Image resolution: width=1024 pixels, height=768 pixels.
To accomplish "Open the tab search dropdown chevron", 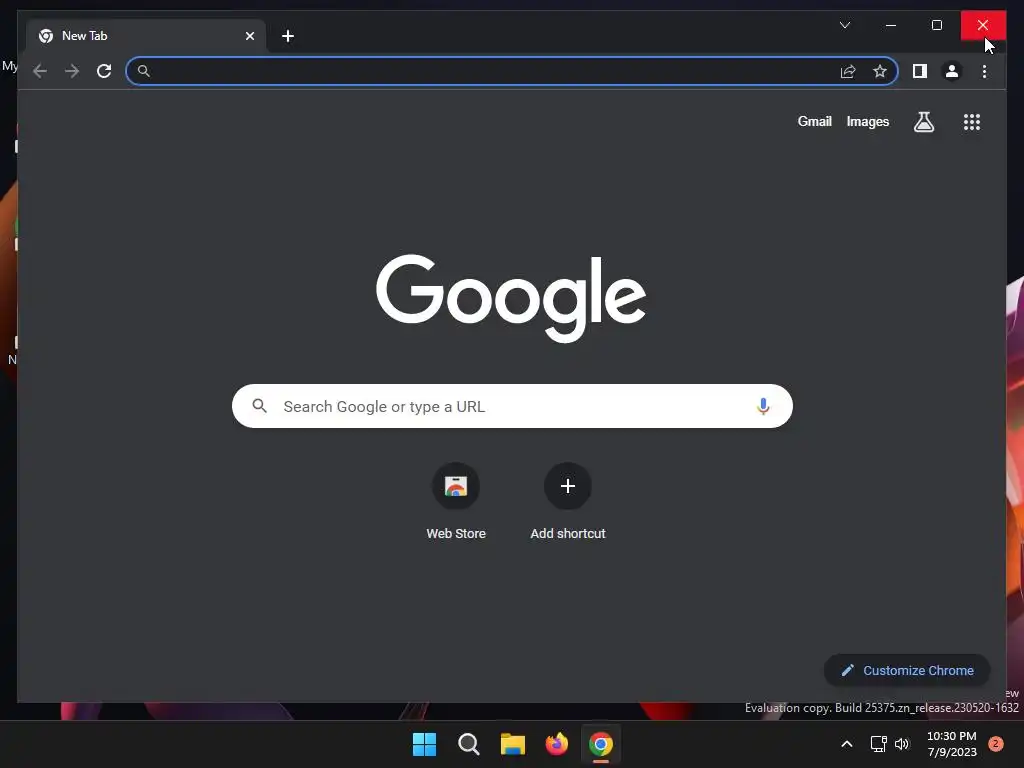I will coord(844,25).
